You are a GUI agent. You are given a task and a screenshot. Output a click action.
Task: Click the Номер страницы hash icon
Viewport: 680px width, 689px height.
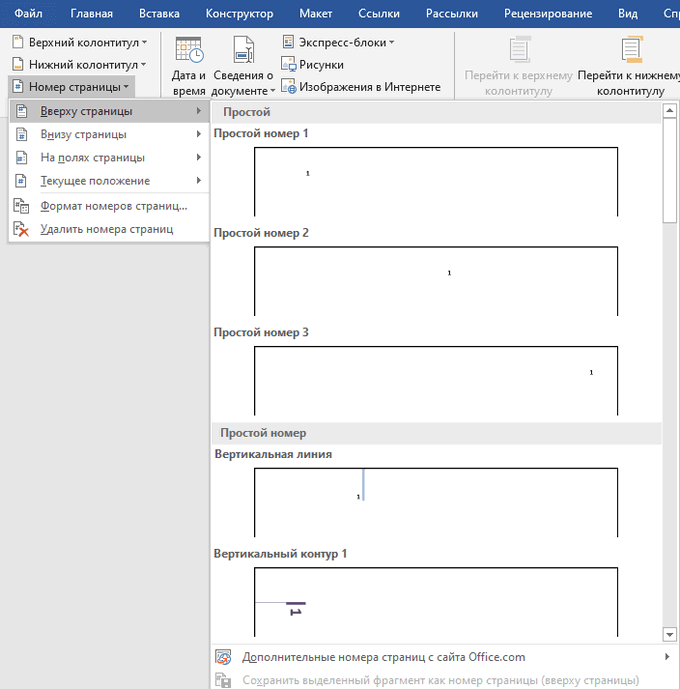pos(18,86)
